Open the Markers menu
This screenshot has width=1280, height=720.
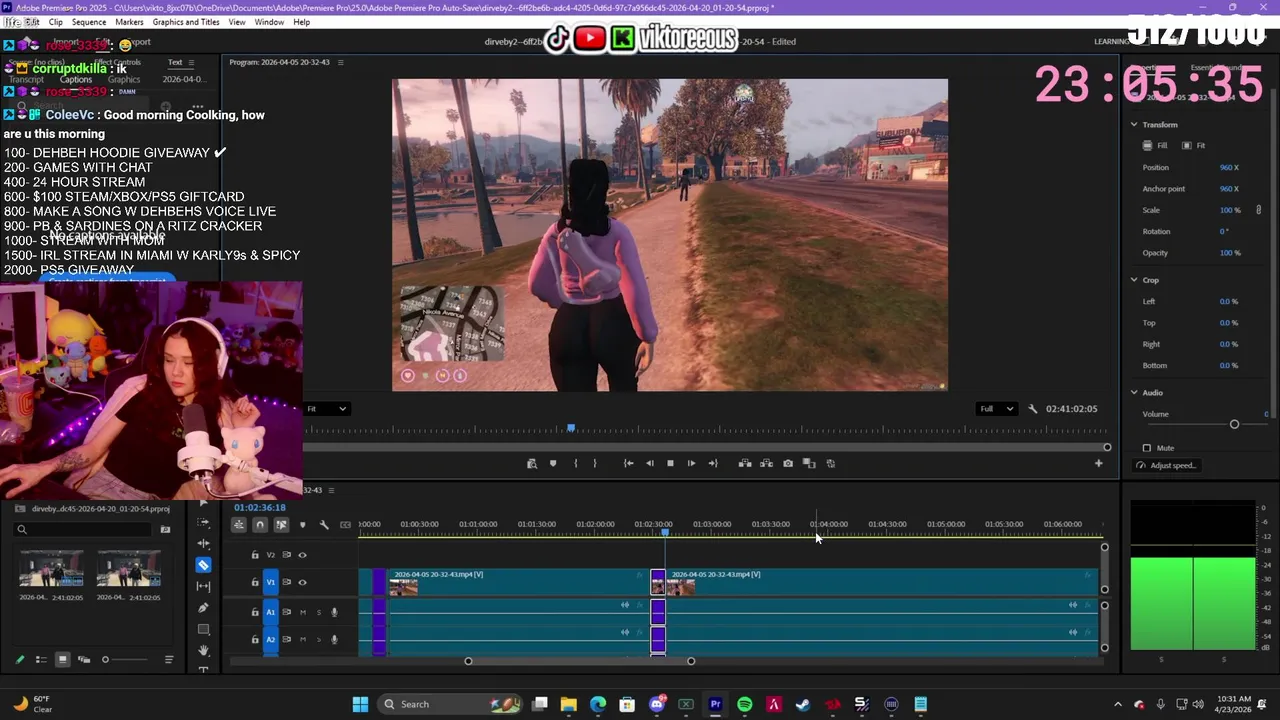tap(129, 22)
